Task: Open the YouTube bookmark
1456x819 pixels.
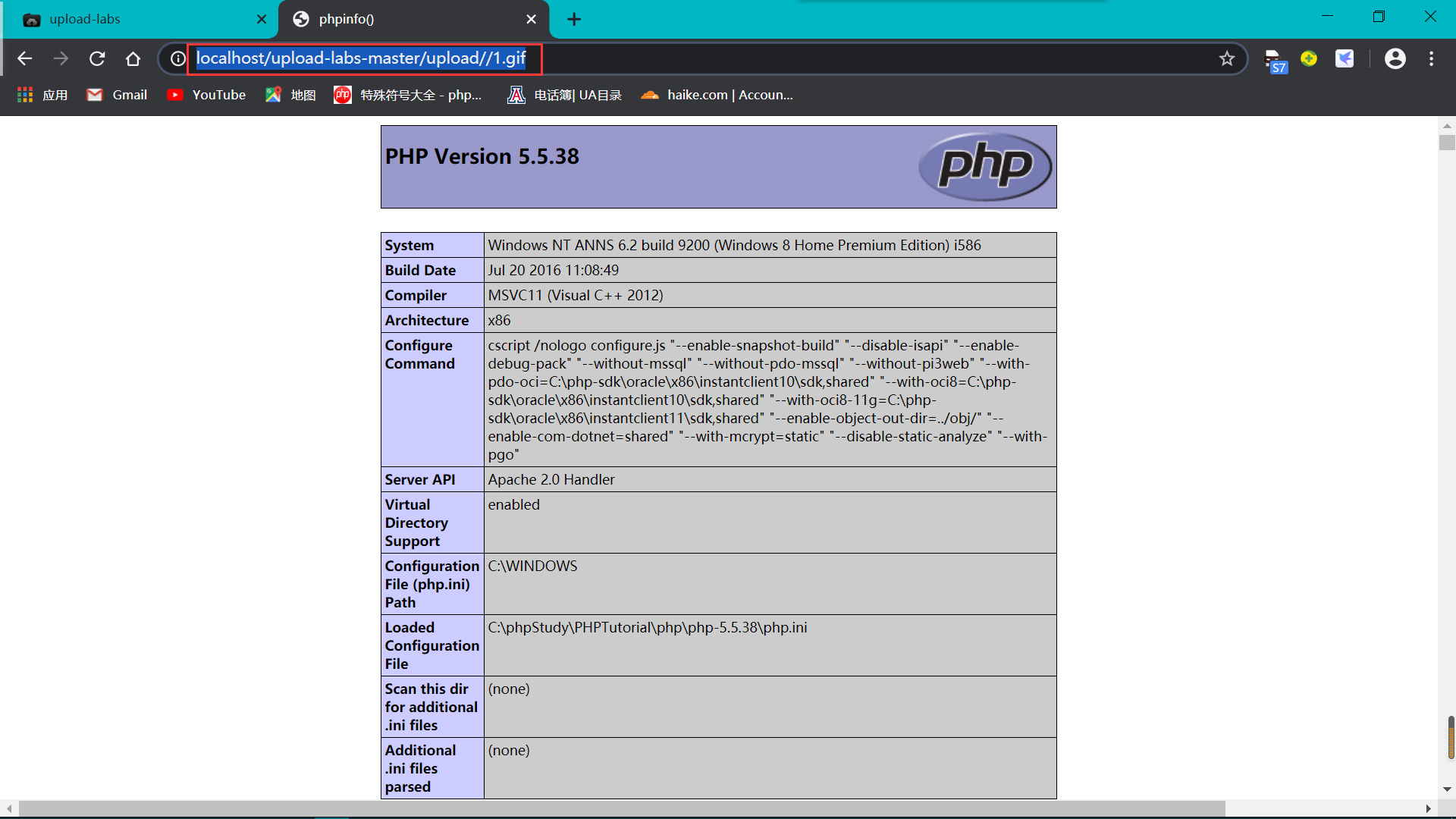Action: (x=206, y=95)
